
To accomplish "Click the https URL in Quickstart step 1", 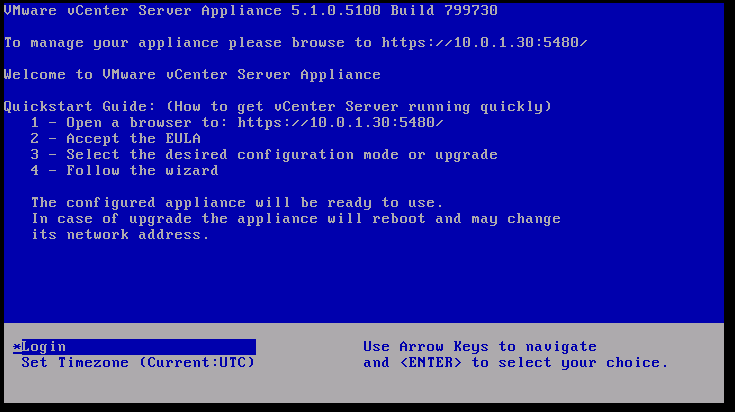I will (x=340, y=122).
